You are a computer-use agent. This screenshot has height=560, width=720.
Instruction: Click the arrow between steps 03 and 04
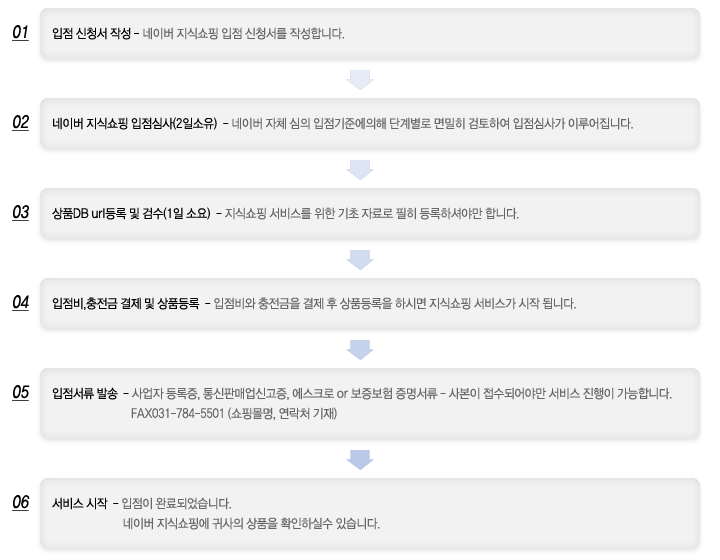pyautogui.click(x=360, y=259)
